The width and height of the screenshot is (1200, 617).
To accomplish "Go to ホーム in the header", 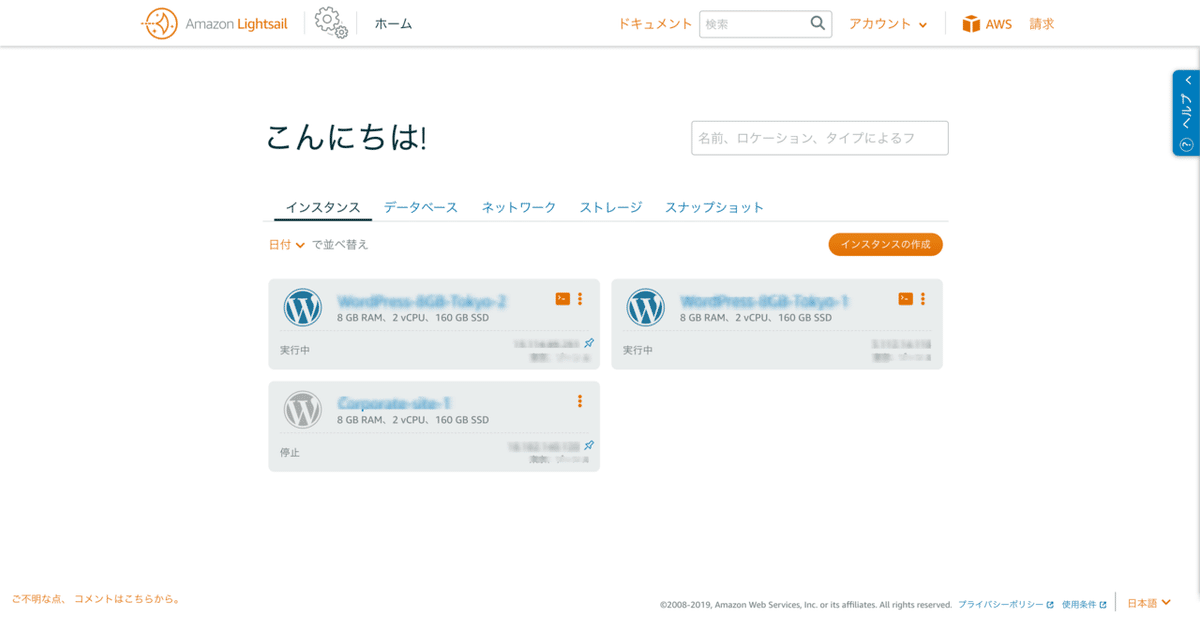I will [x=393, y=24].
